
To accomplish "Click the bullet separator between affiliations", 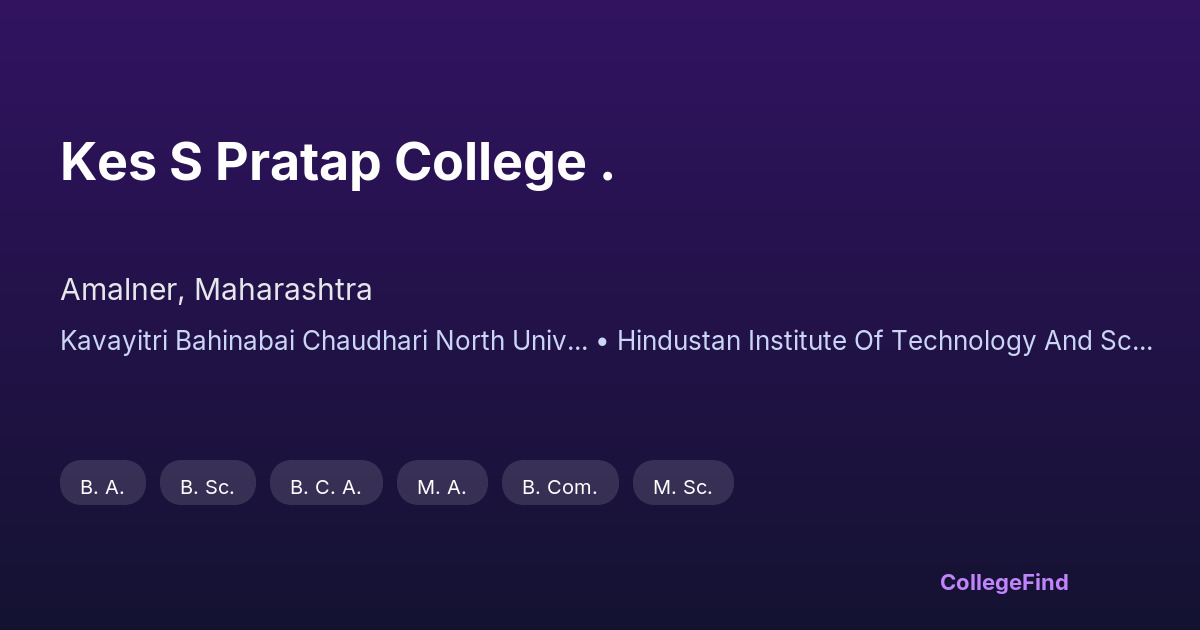I will [602, 342].
